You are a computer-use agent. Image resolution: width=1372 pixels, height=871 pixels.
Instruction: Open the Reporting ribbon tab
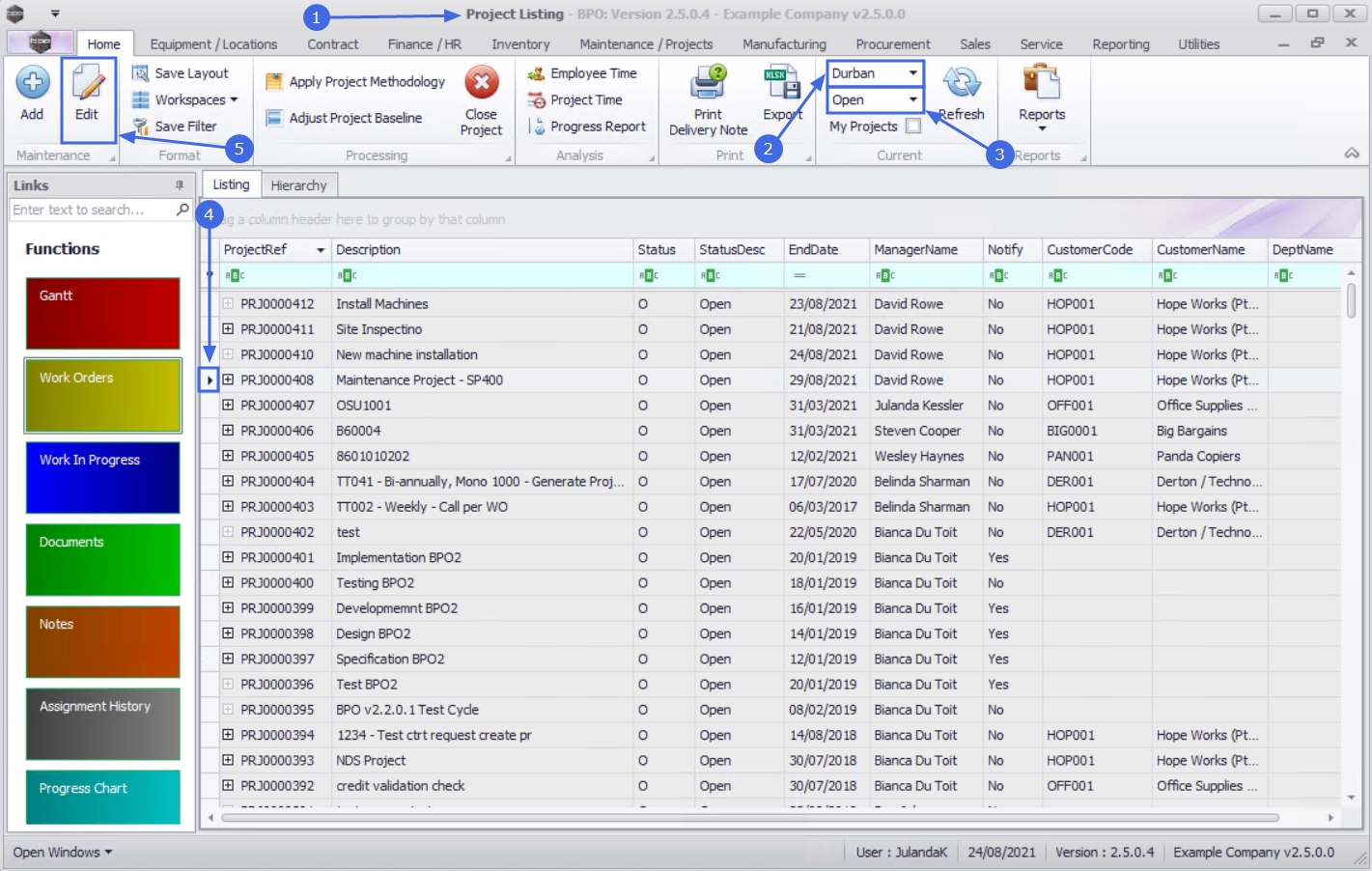[1121, 44]
